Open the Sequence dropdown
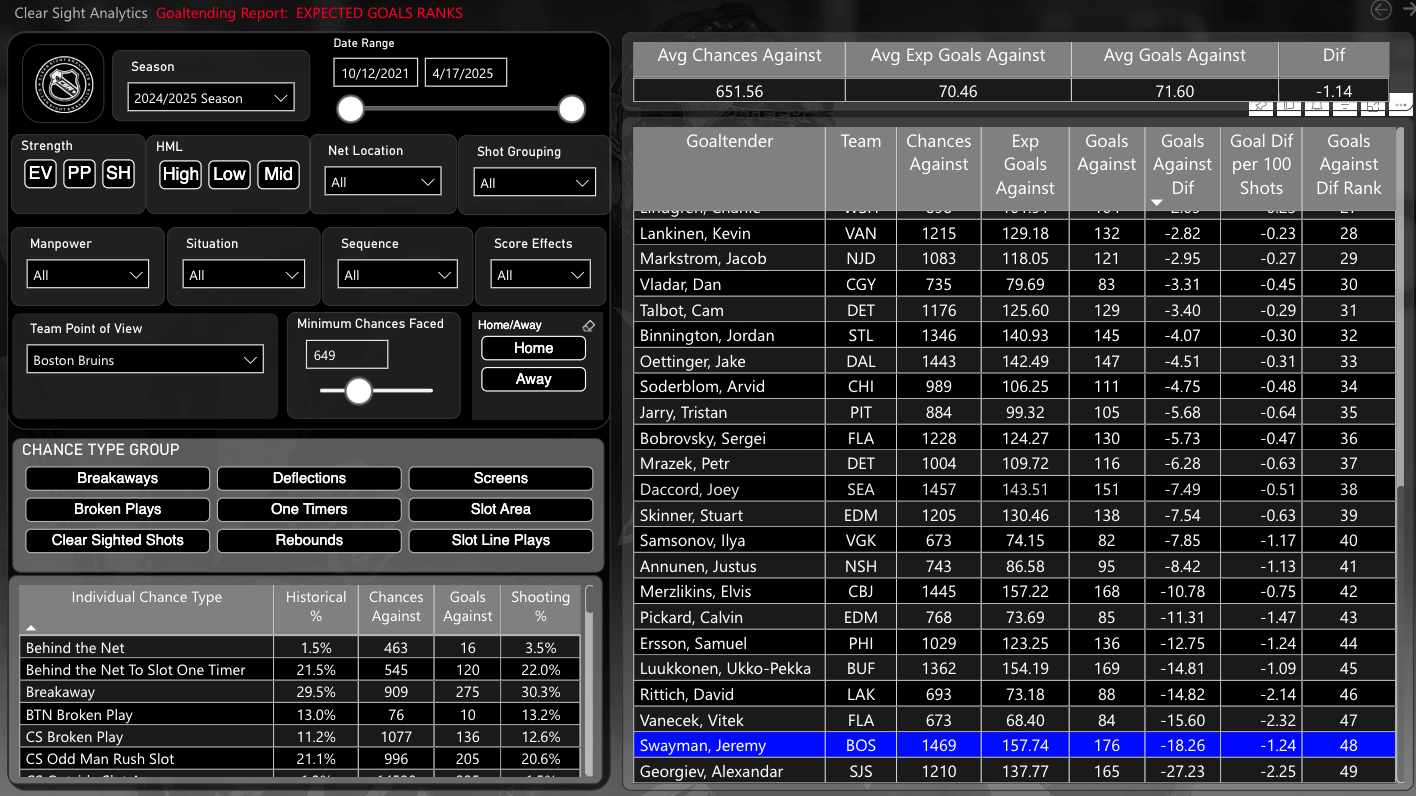Screen dimensions: 1416x796 point(398,275)
